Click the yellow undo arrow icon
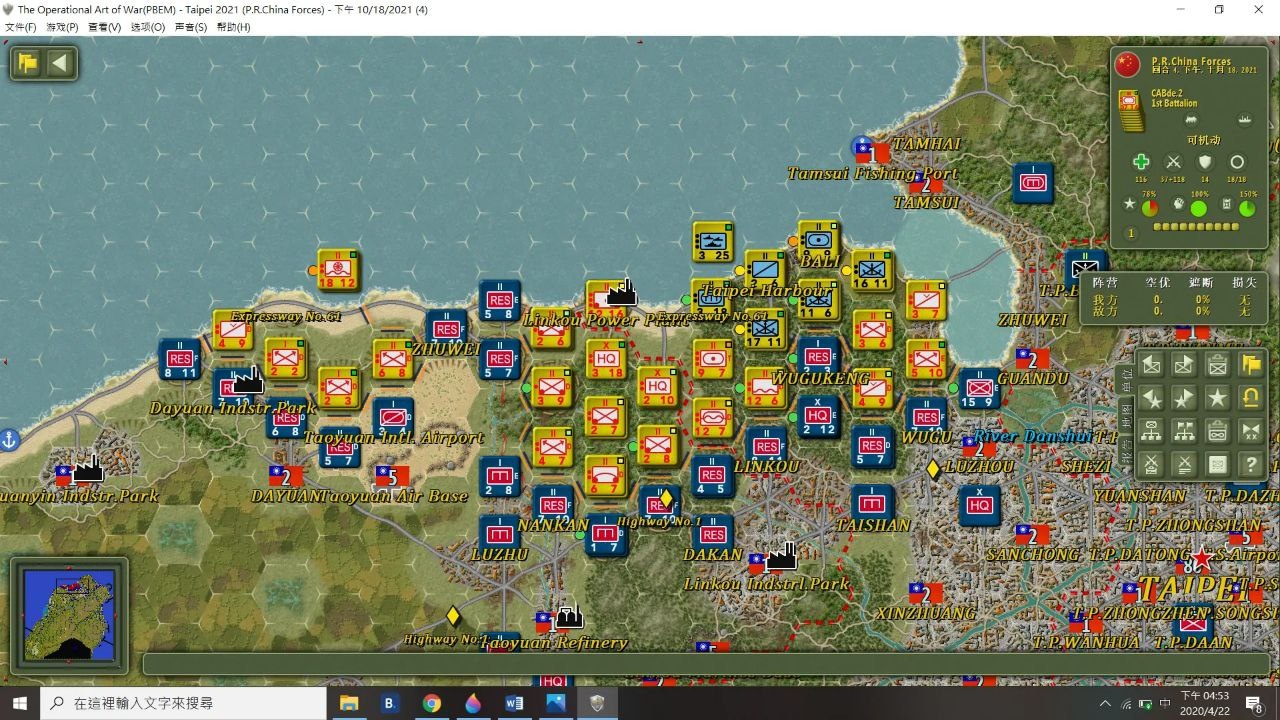The image size is (1280, 720). point(1250,398)
